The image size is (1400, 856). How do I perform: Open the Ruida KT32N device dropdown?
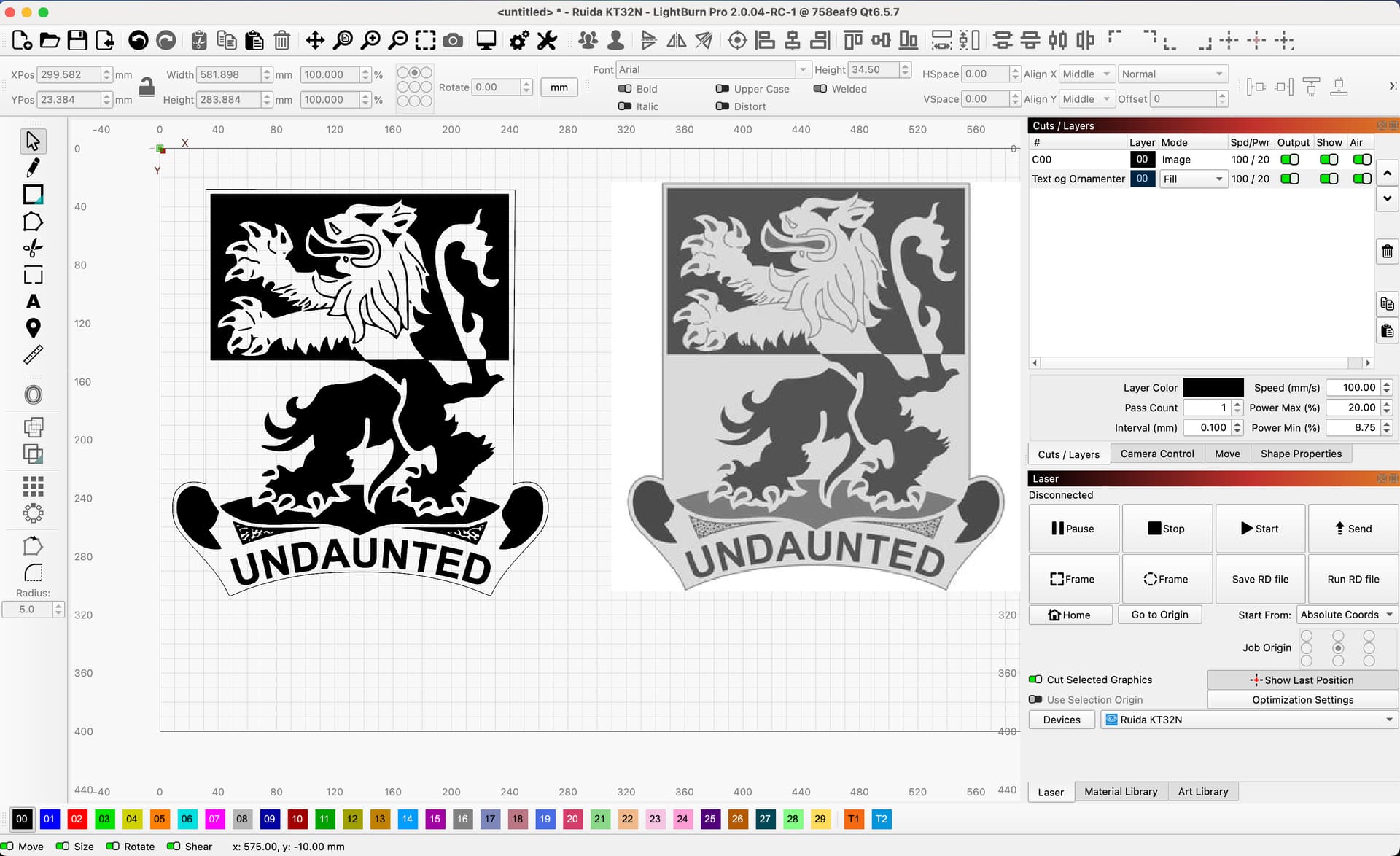[x=1249, y=720]
